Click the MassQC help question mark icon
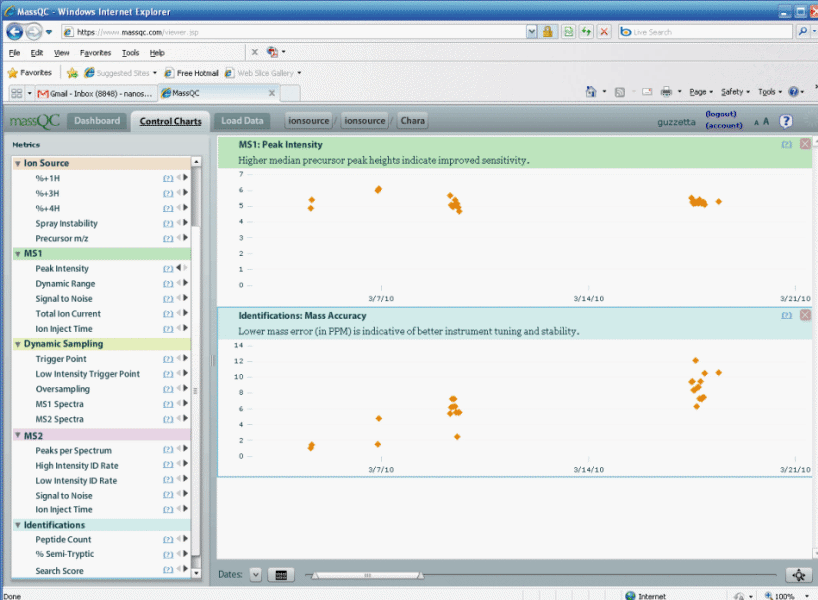This screenshot has height=600, width=818. tap(786, 122)
